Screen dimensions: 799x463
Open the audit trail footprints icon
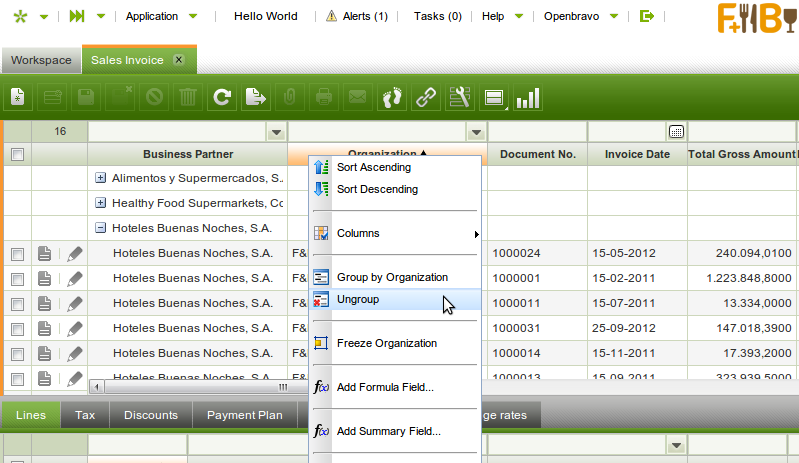[x=392, y=97]
